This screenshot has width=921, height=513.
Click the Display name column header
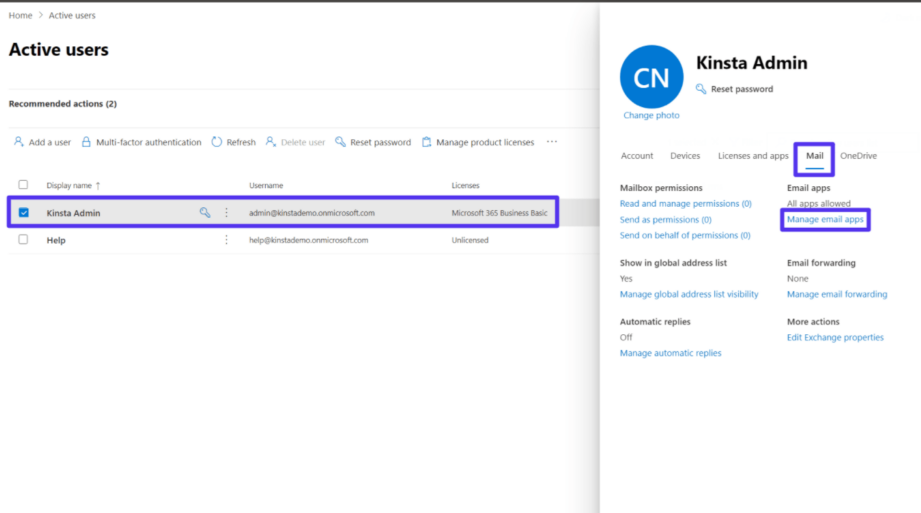click(69, 185)
